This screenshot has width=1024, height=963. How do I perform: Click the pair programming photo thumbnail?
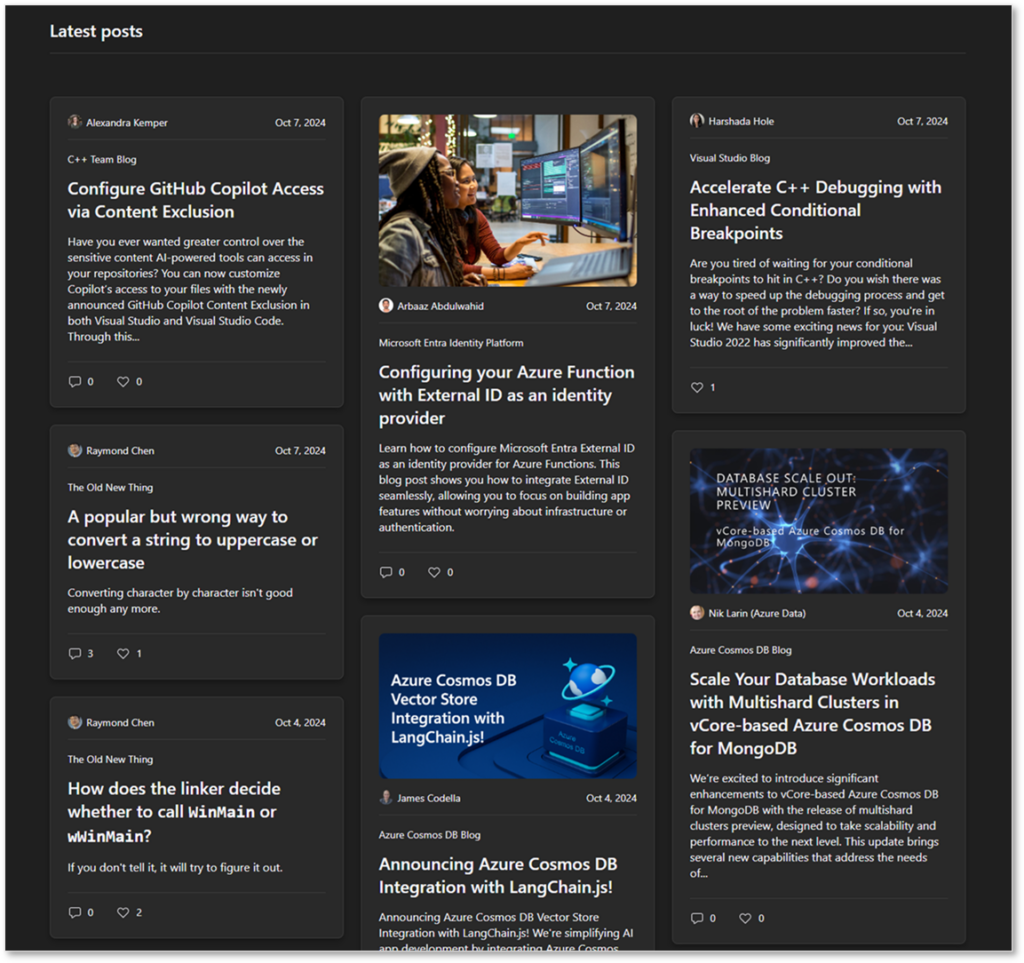coord(507,199)
